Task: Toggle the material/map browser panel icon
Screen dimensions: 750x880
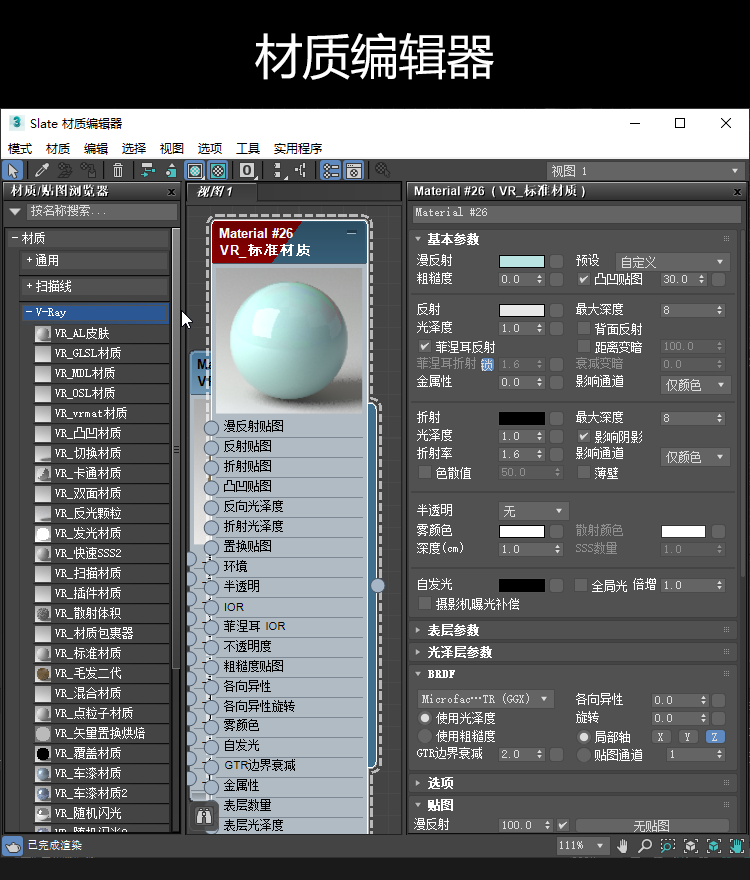Action: (x=331, y=170)
